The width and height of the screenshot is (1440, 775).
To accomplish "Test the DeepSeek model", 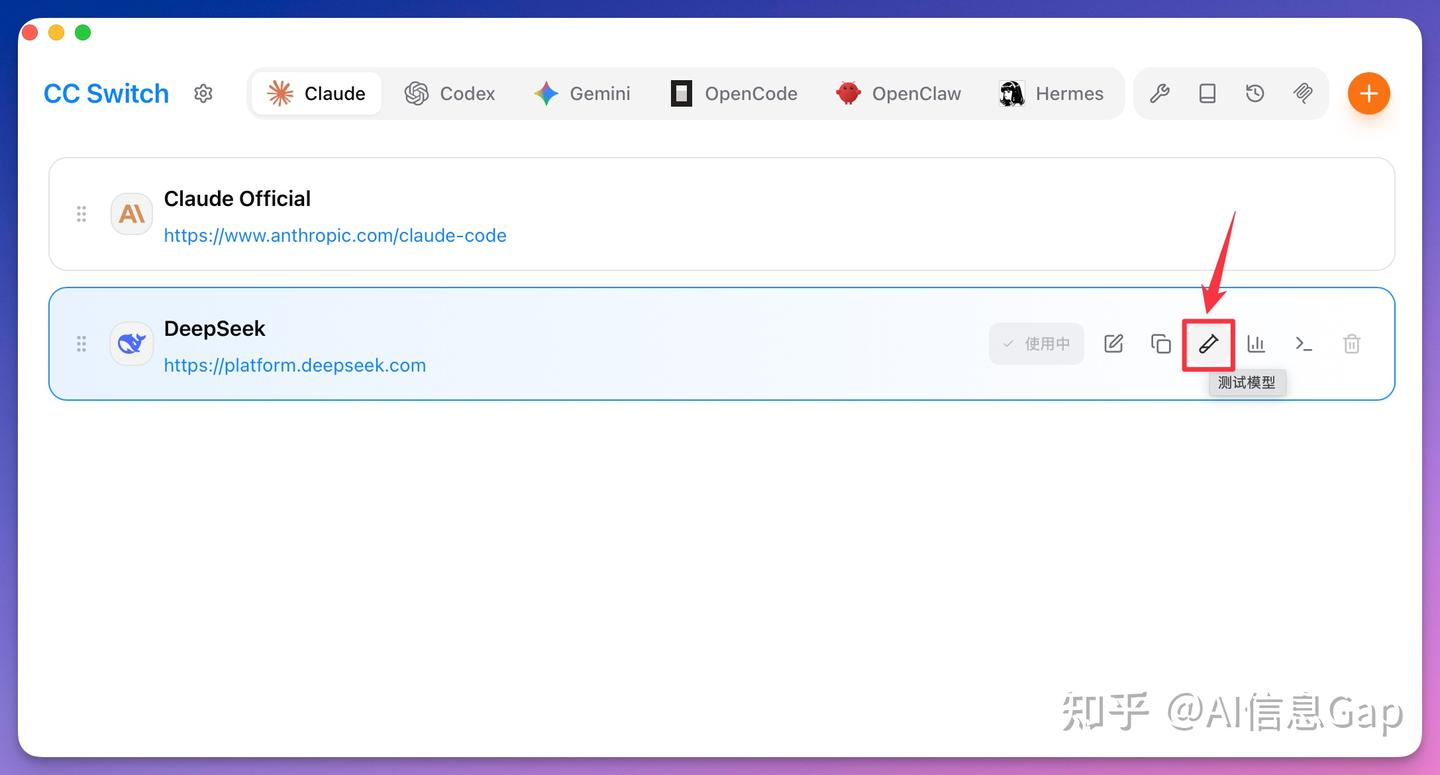I will click(x=1209, y=344).
